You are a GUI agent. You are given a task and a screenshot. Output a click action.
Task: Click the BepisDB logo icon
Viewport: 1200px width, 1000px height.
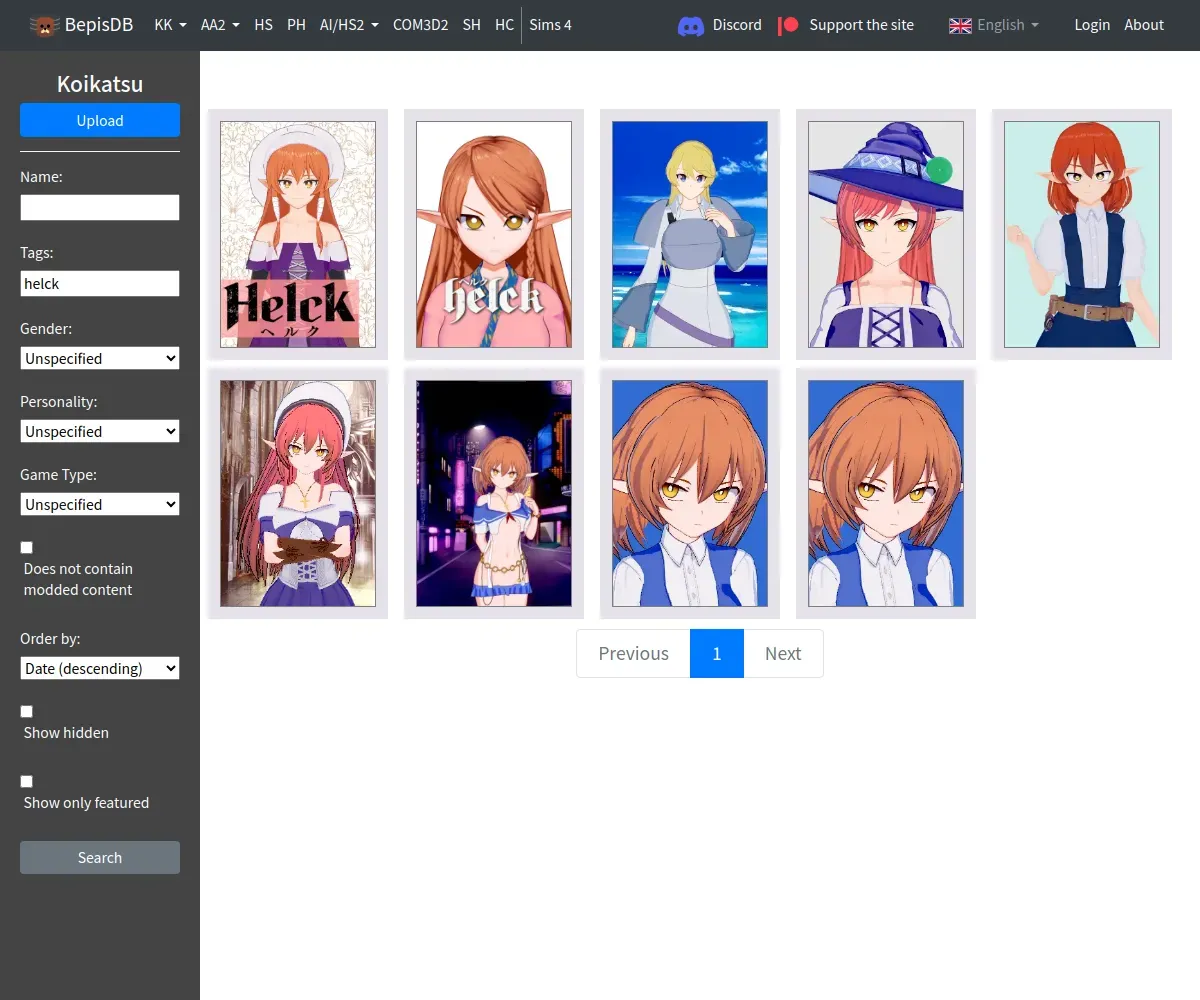tap(43, 25)
